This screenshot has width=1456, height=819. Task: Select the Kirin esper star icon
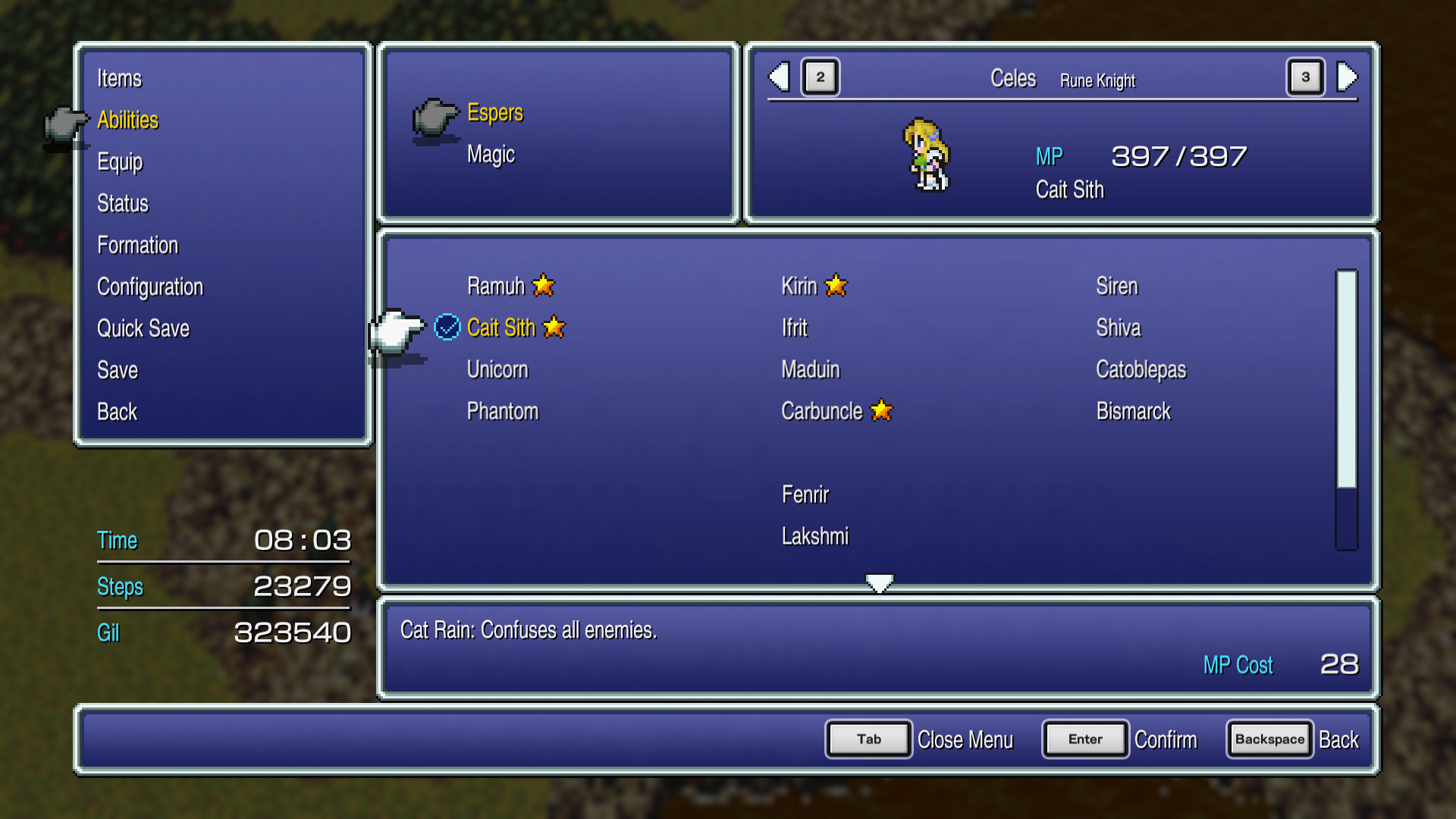pos(838,285)
